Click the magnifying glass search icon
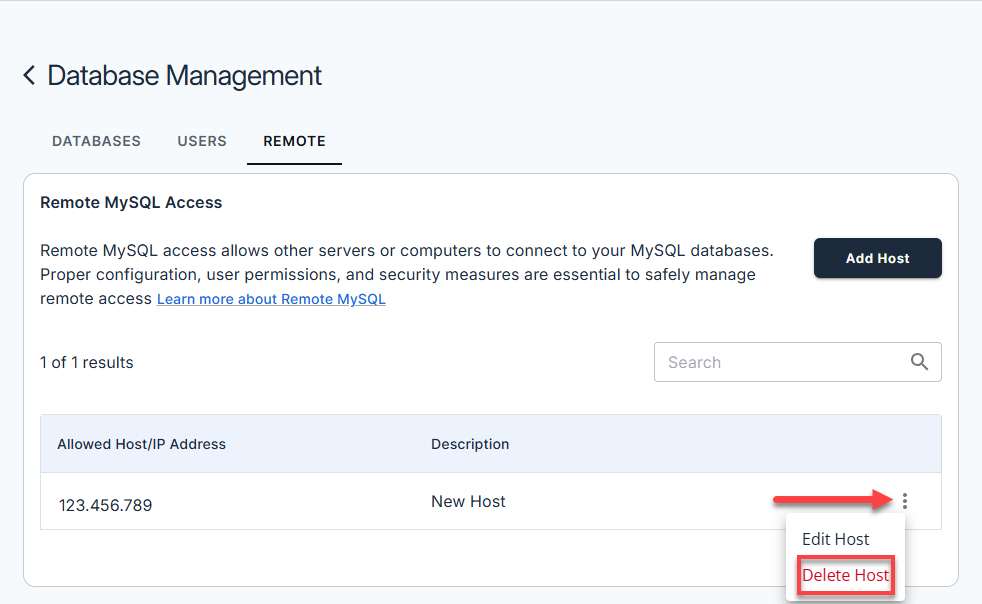Image resolution: width=982 pixels, height=604 pixels. (x=919, y=362)
